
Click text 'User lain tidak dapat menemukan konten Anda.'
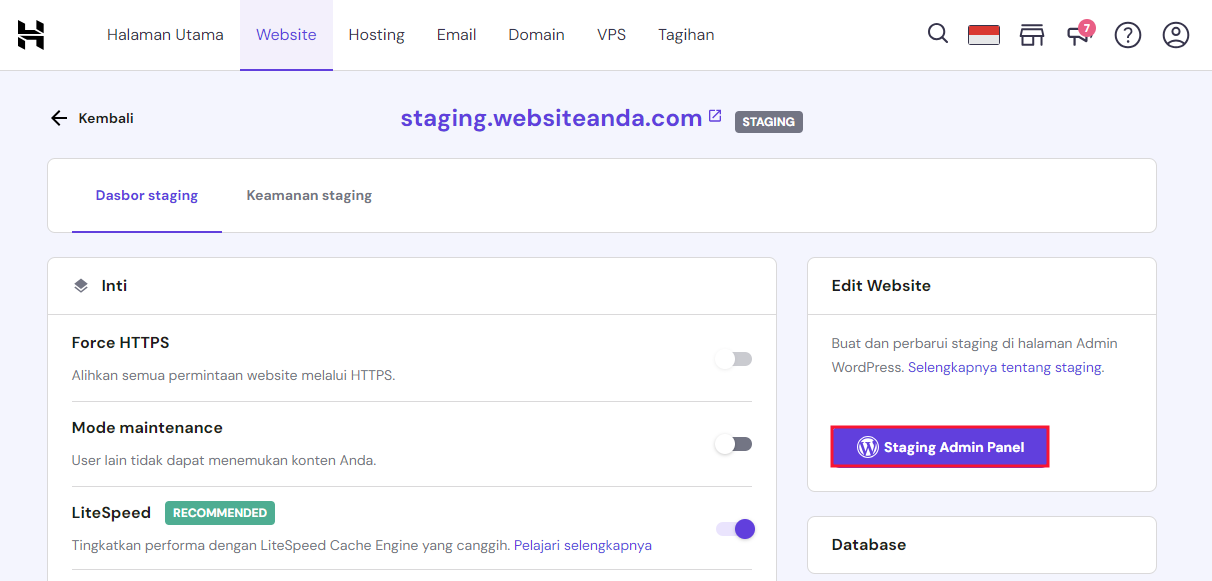click(224, 461)
